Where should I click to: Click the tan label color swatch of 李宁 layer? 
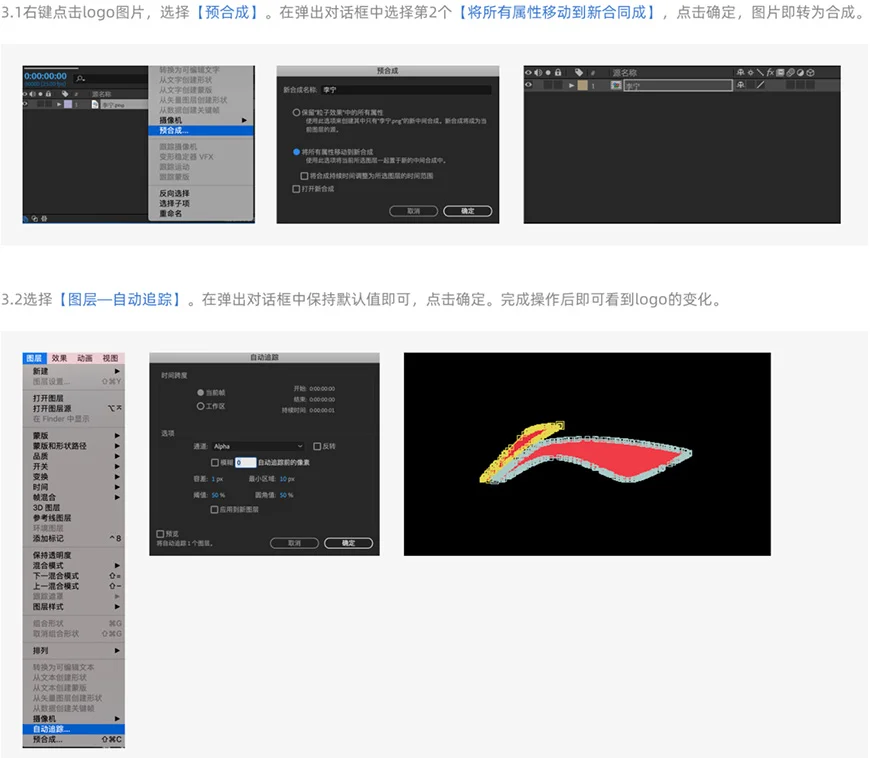(x=583, y=85)
